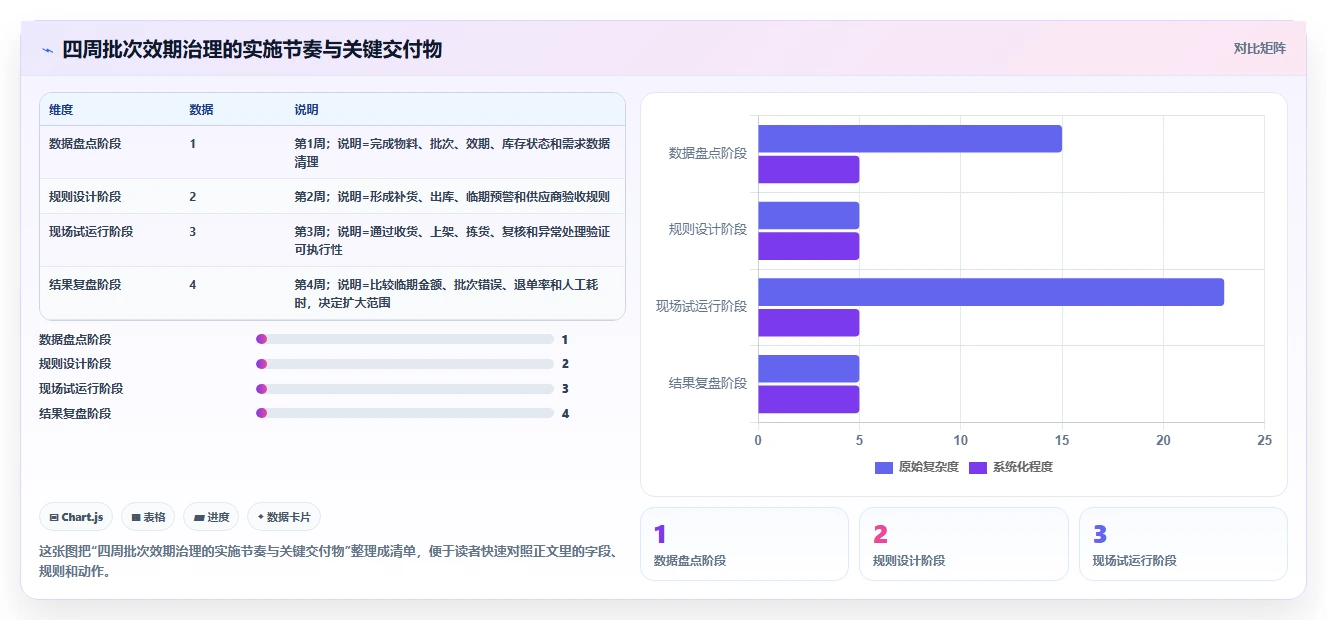This screenshot has height=620, width=1327.
Task: Click table value 3 in 数据 column
Action: click(x=193, y=232)
